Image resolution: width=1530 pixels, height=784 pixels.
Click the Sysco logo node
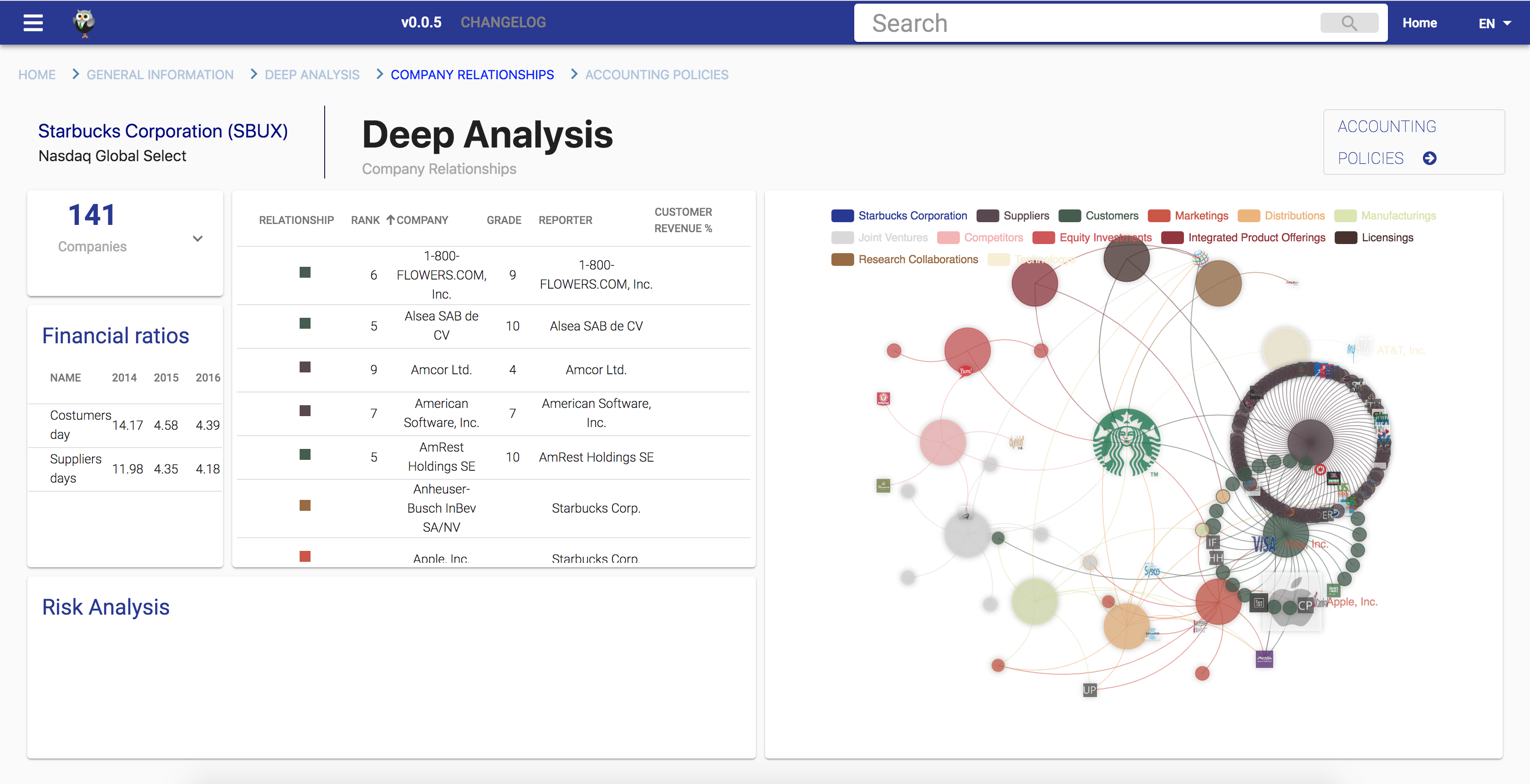1152,570
